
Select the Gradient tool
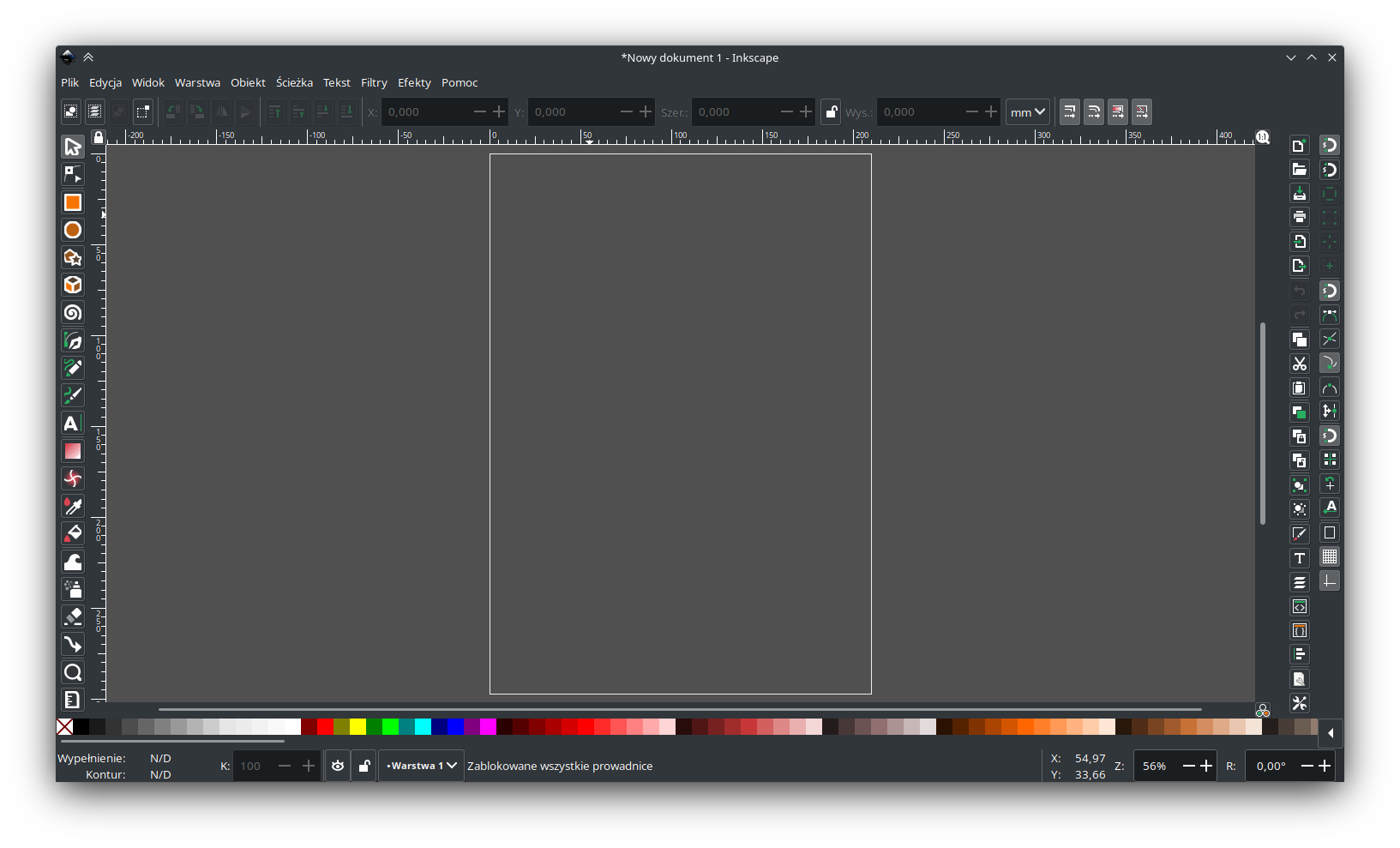tap(73, 451)
